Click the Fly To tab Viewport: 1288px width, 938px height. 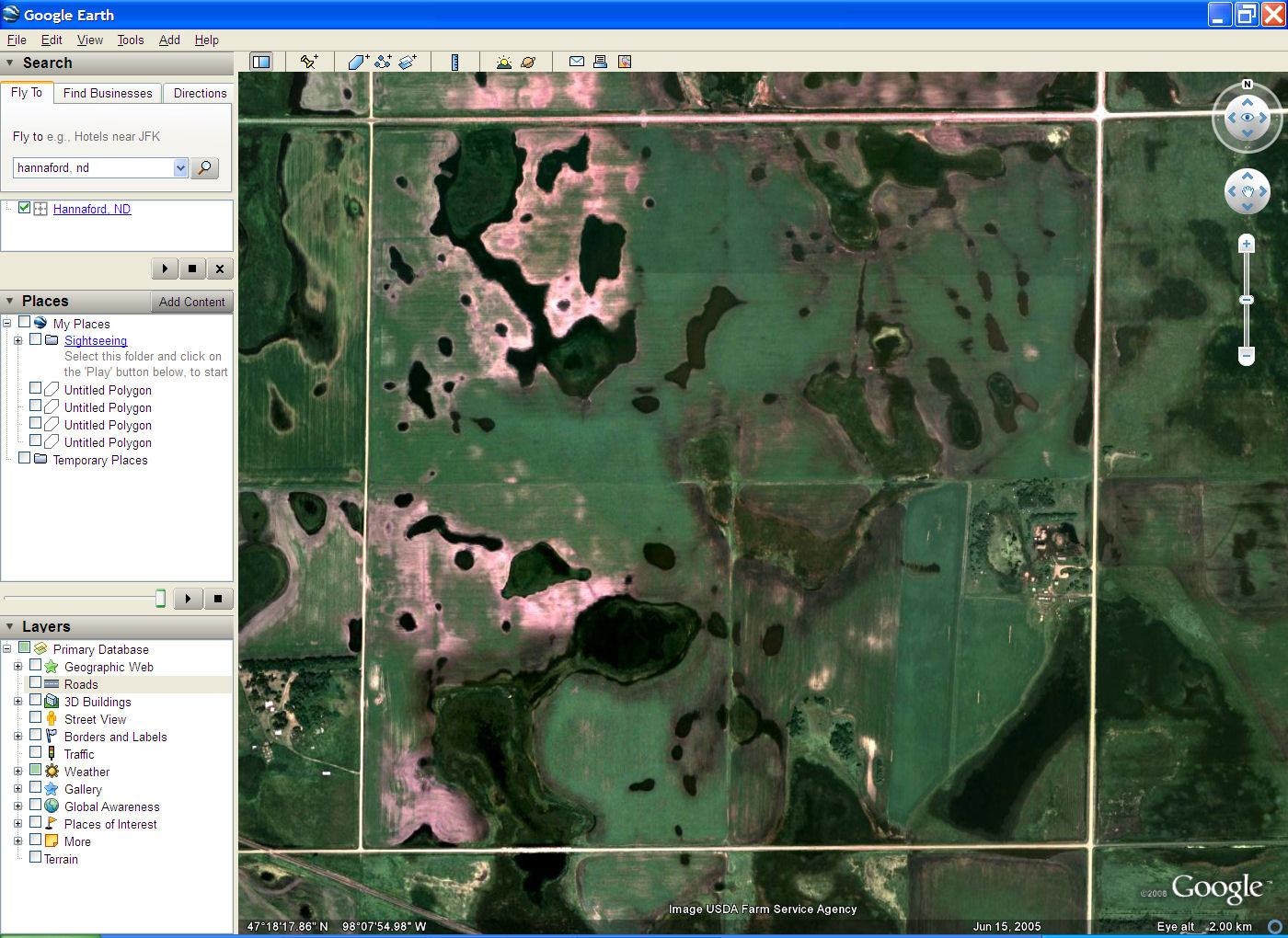[27, 92]
